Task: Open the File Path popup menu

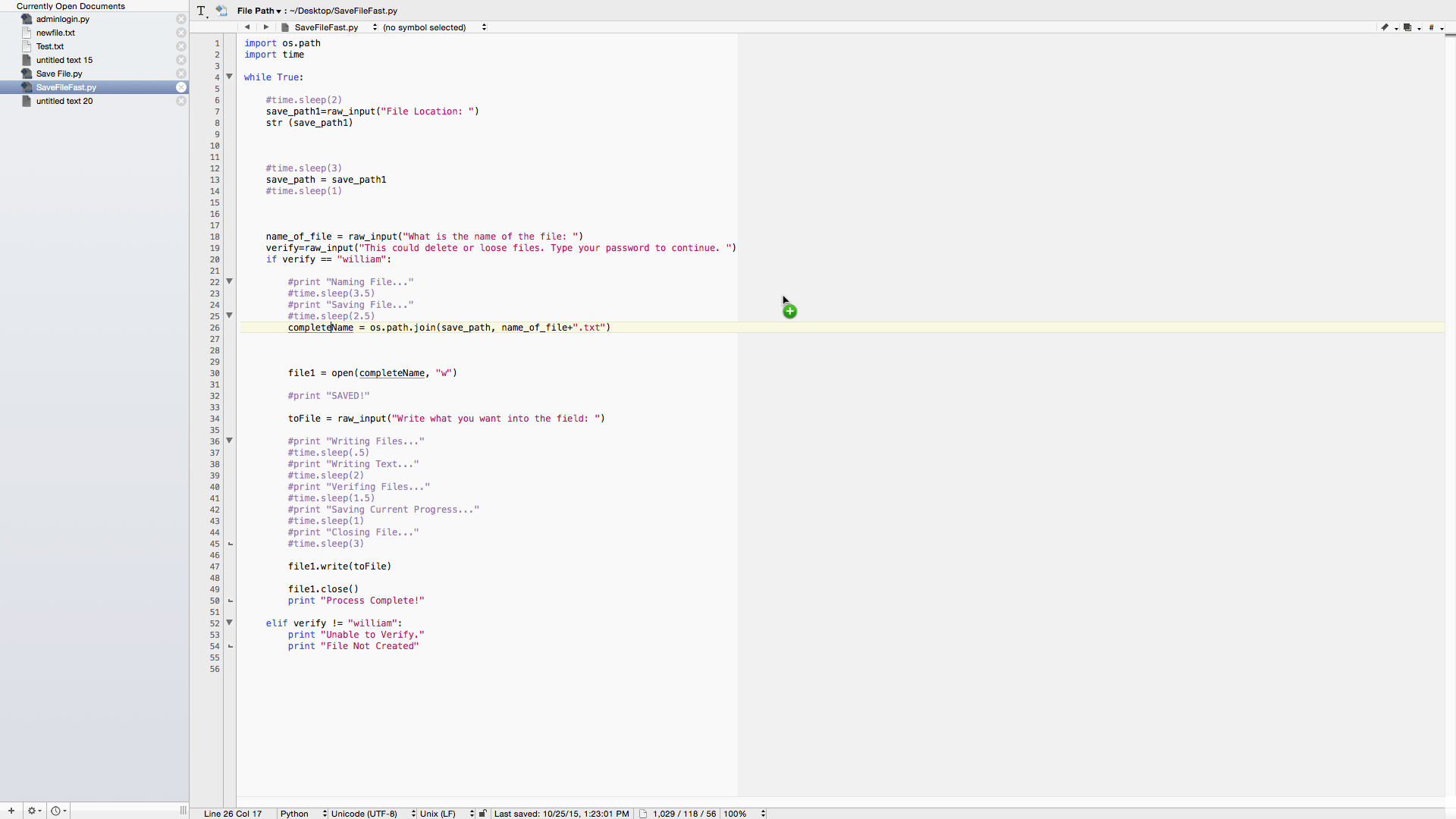Action: pyautogui.click(x=259, y=11)
